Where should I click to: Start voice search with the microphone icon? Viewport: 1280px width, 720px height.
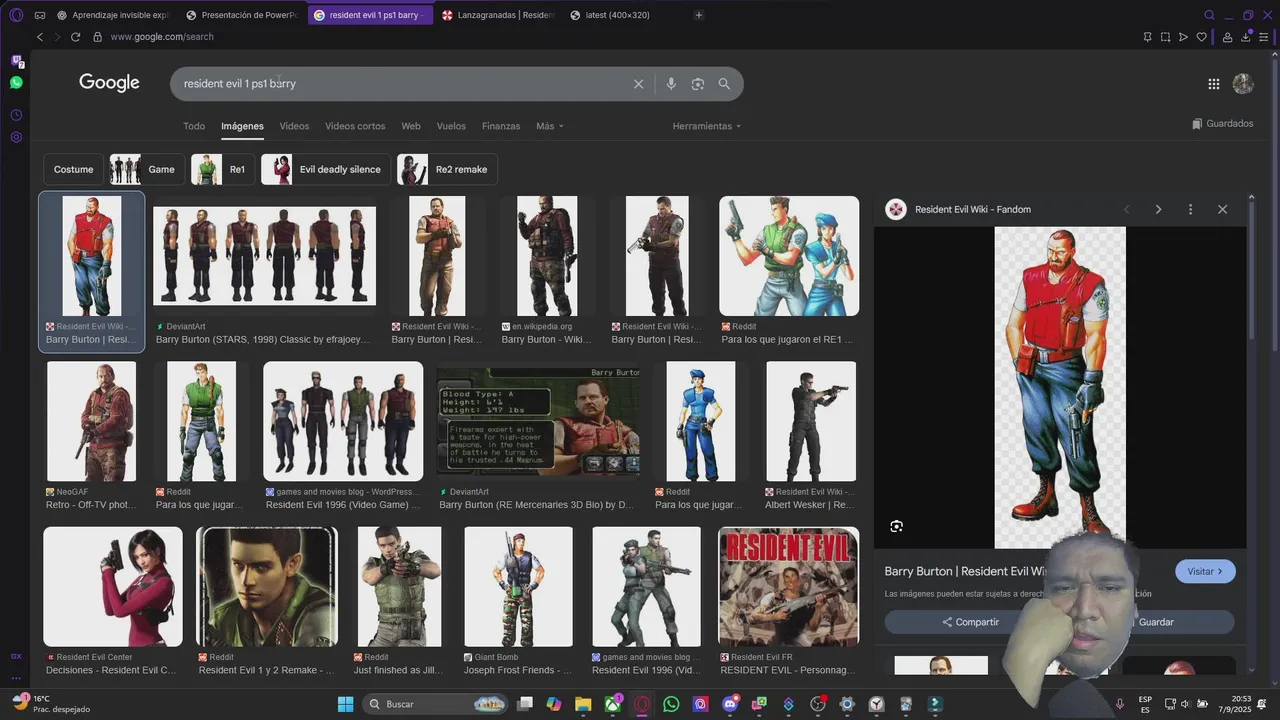[671, 84]
